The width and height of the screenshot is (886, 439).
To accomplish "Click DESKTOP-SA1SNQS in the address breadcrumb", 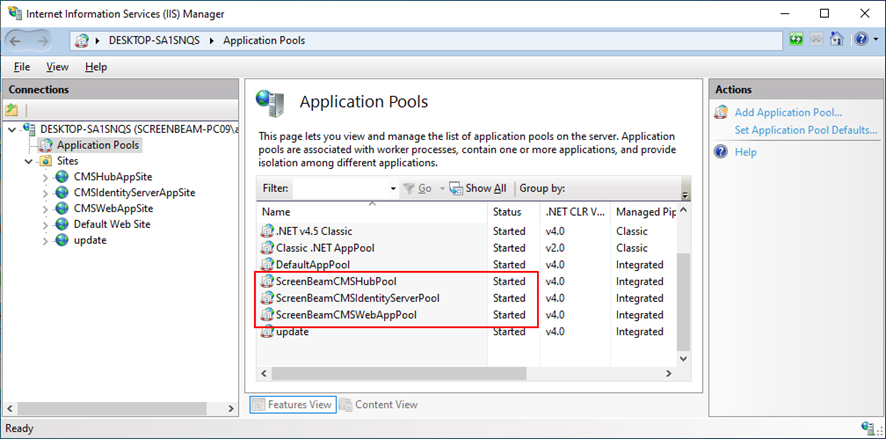I will click(x=154, y=40).
